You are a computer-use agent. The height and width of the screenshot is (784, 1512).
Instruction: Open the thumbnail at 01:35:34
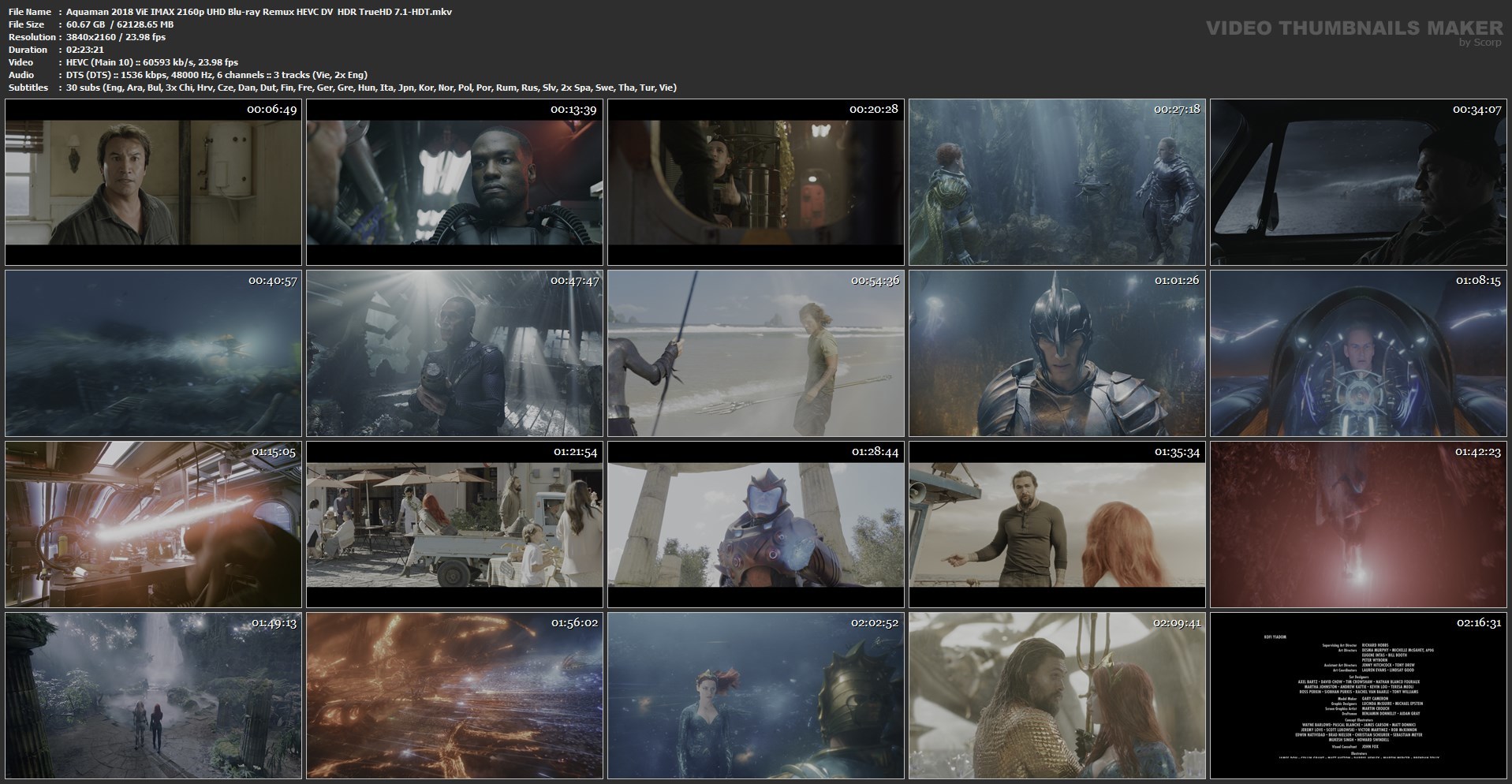pyautogui.click(x=1057, y=525)
